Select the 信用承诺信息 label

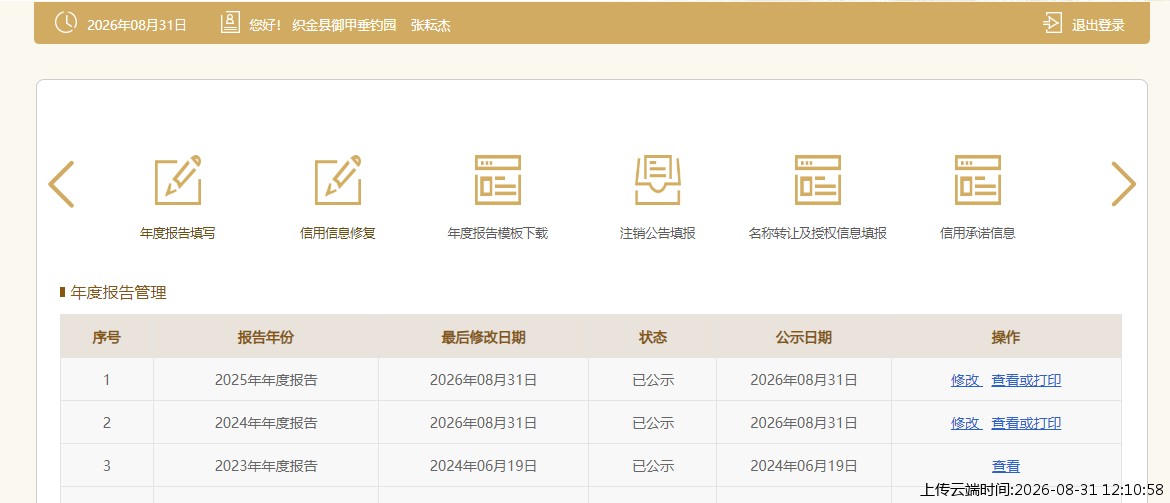coord(977,234)
